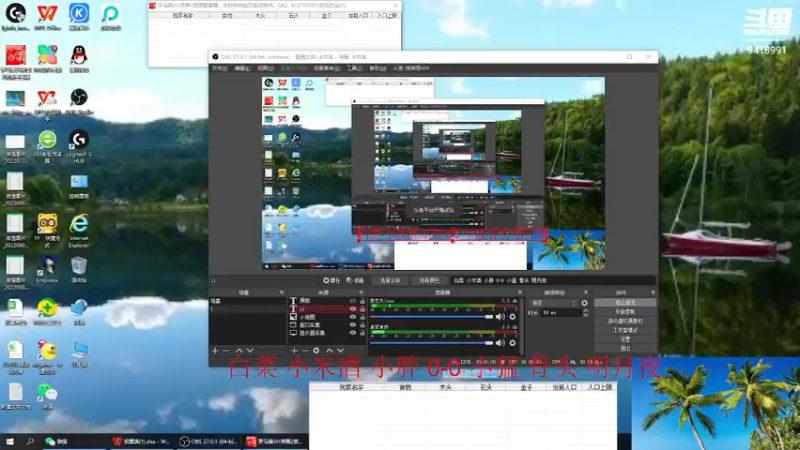
Task: Open the 编辑(E) menu in OBS
Action: [x=242, y=68]
